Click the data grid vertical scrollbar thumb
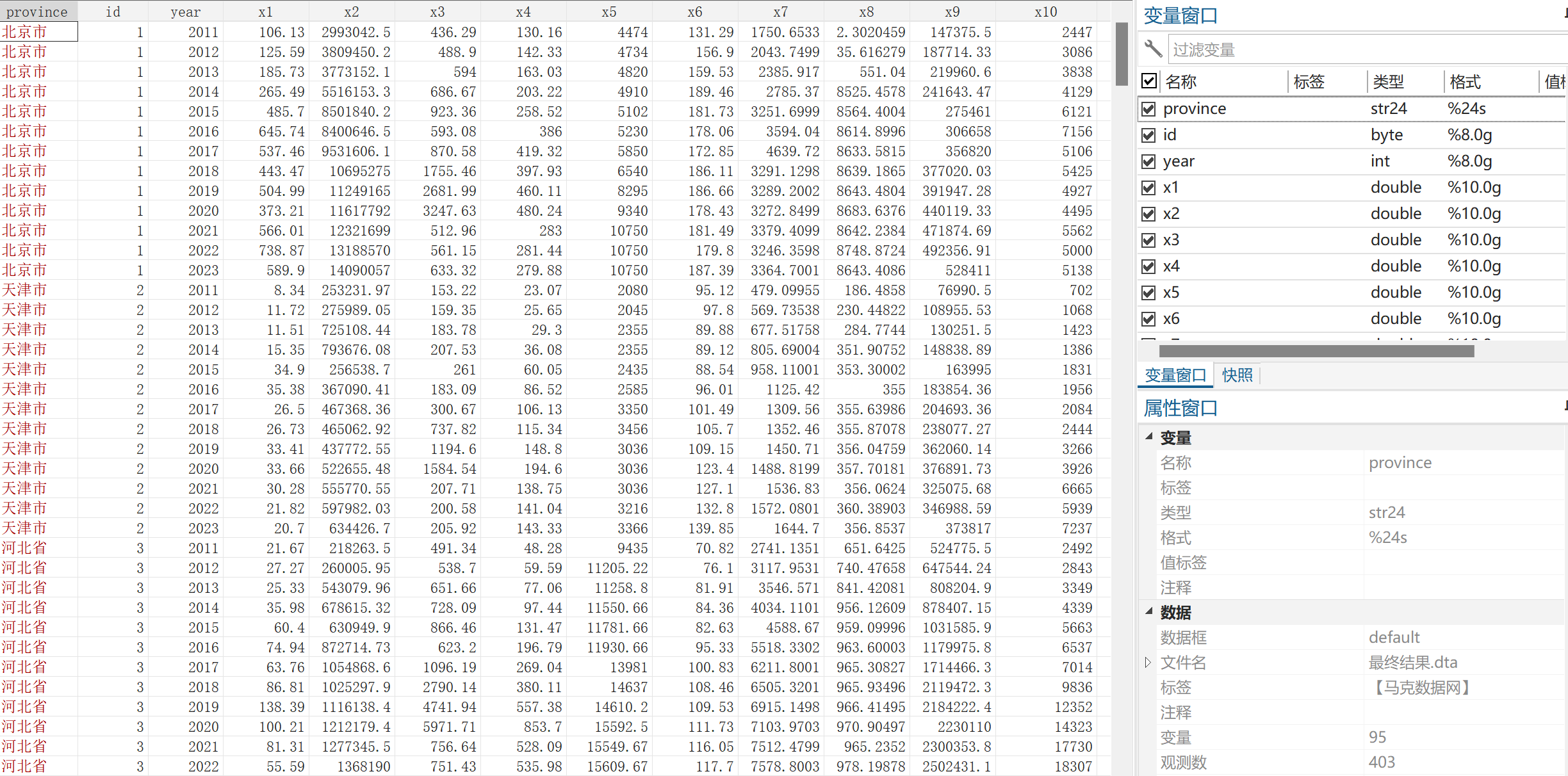The height and width of the screenshot is (776, 1568). point(1122,54)
